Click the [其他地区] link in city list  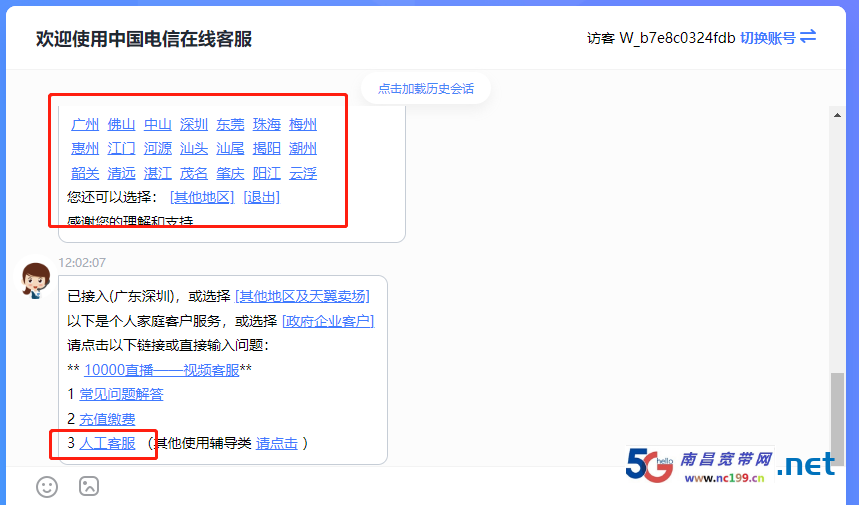pos(202,197)
